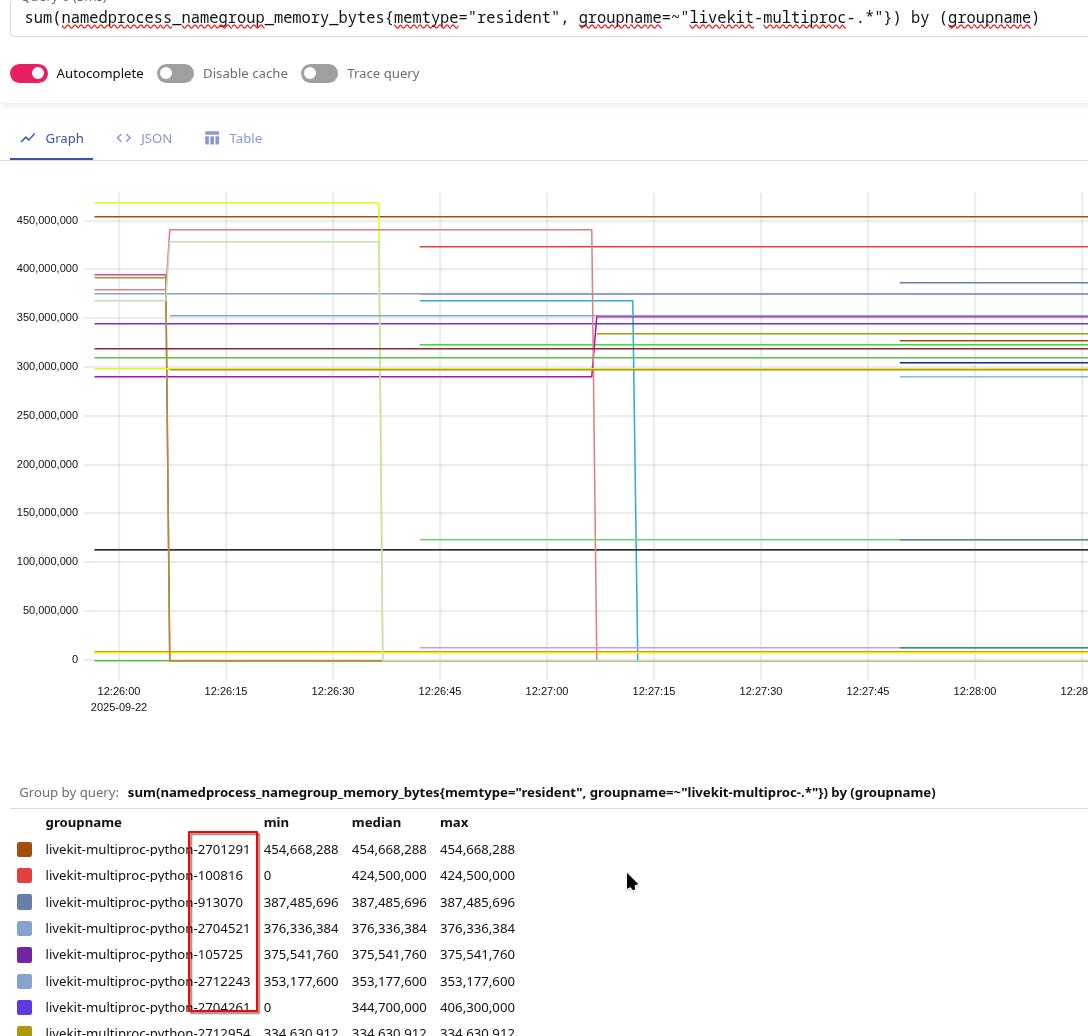Open the Table tab

tap(233, 138)
